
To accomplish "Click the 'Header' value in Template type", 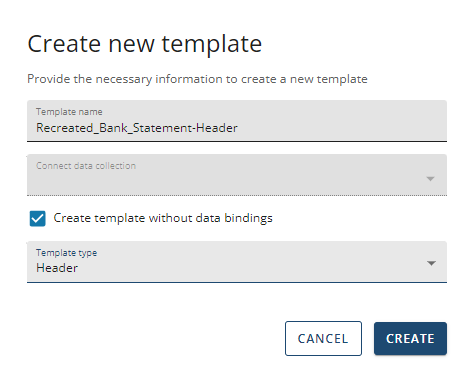I will [57, 268].
